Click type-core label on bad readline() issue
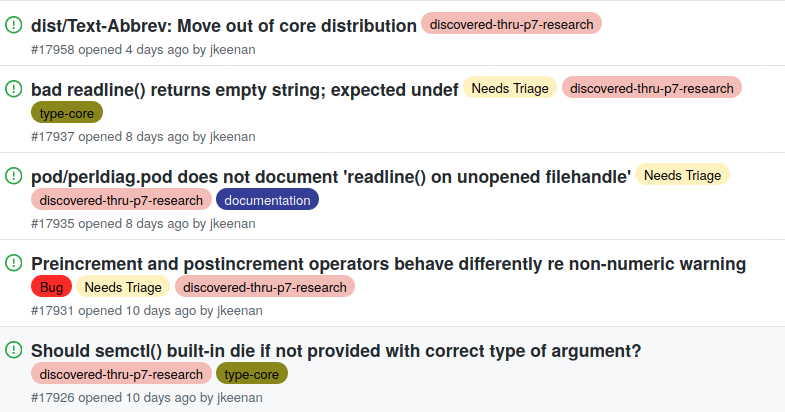The image size is (785, 412). [67, 113]
